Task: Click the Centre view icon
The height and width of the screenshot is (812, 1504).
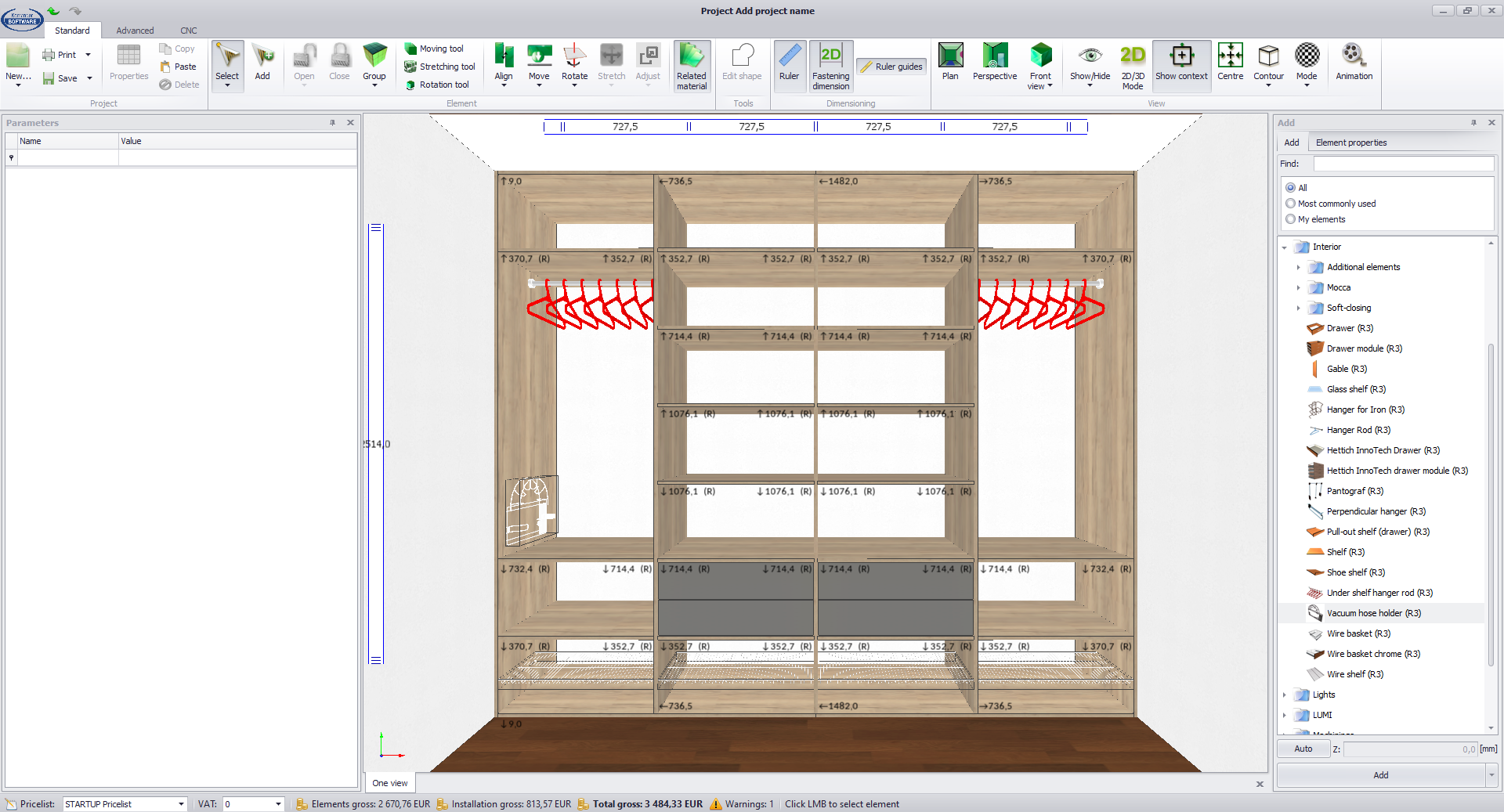Action: click(1230, 63)
